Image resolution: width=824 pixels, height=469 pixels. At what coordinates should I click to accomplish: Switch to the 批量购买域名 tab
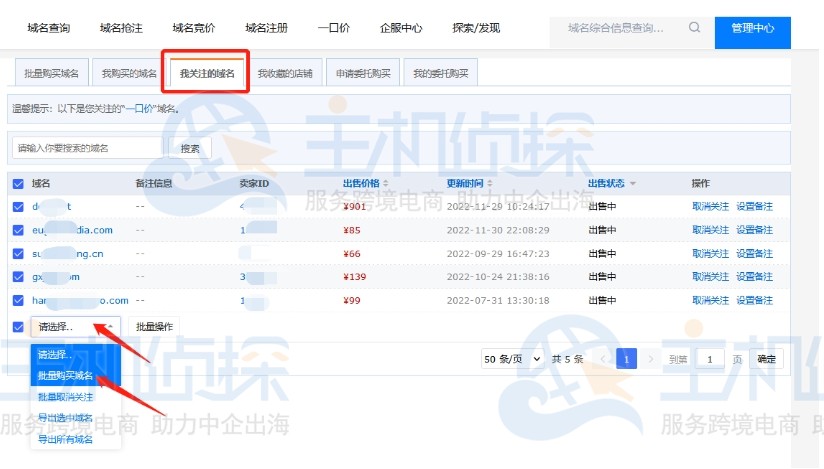coord(51,73)
